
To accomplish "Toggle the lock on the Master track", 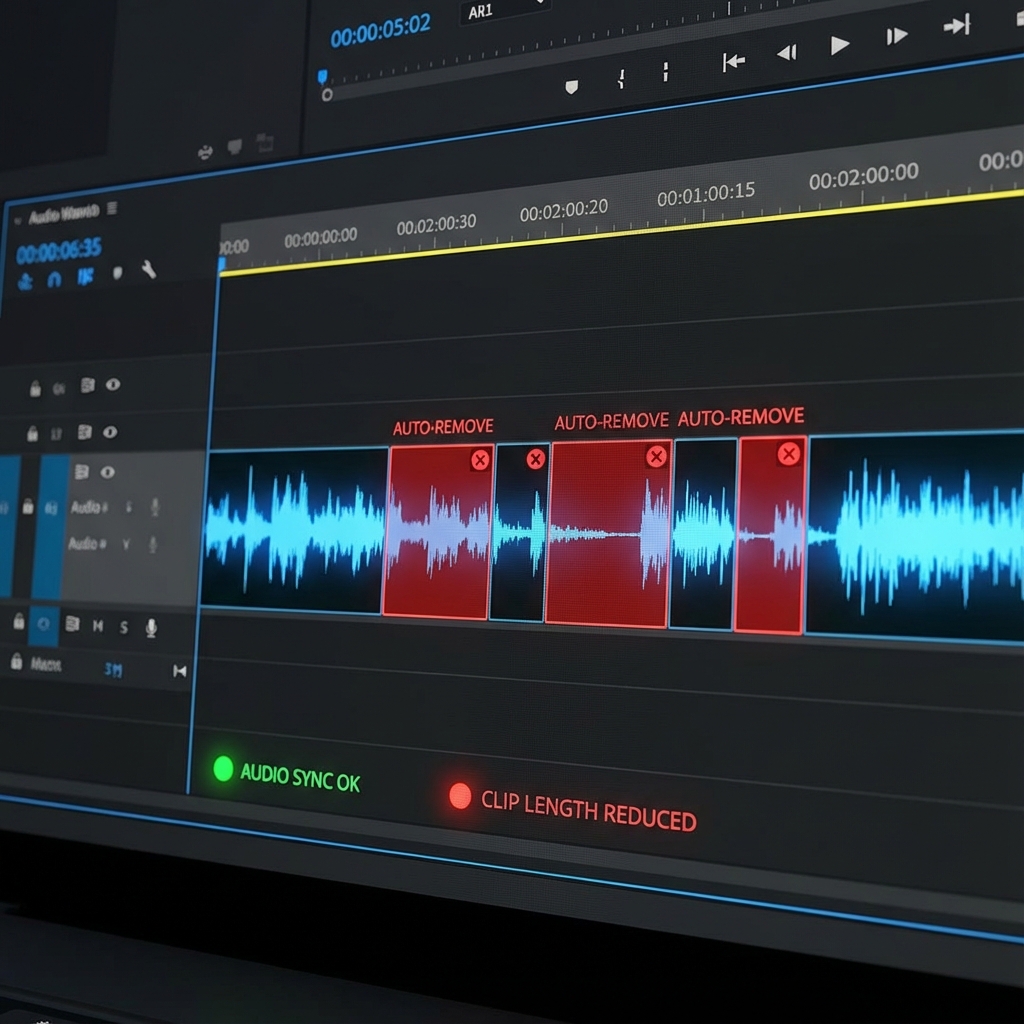I will tap(16, 661).
